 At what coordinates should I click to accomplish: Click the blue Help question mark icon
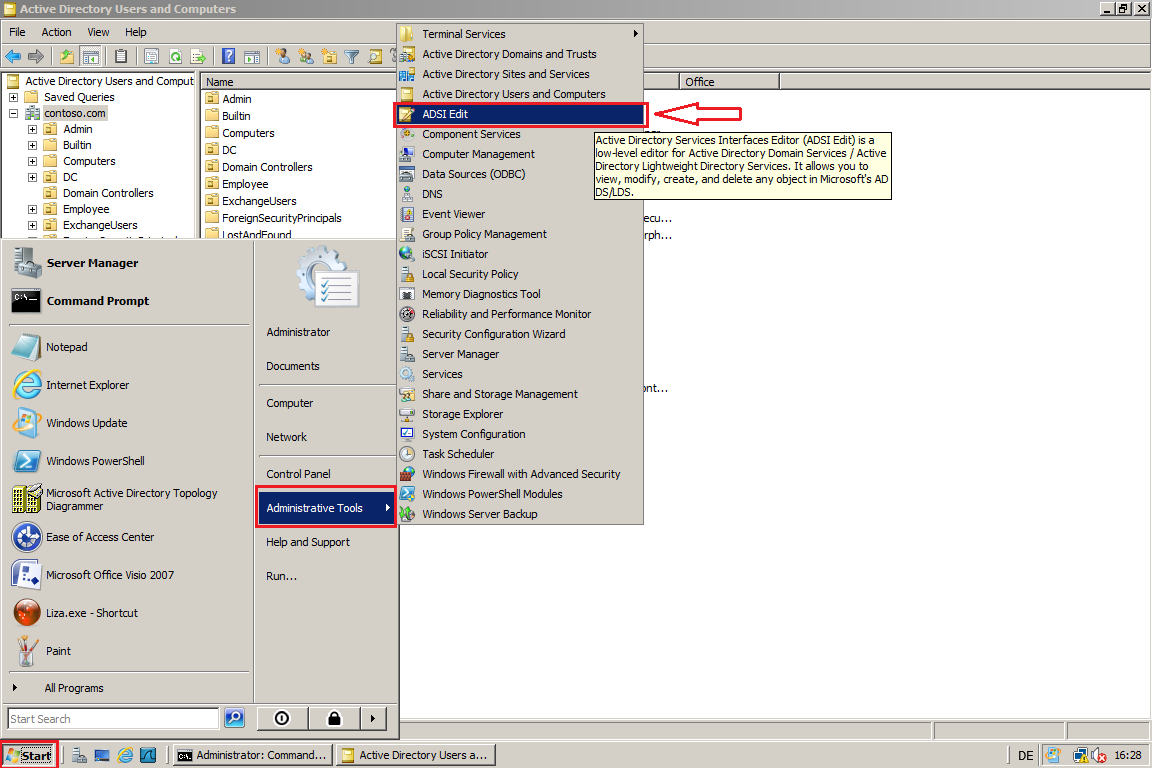(x=228, y=56)
